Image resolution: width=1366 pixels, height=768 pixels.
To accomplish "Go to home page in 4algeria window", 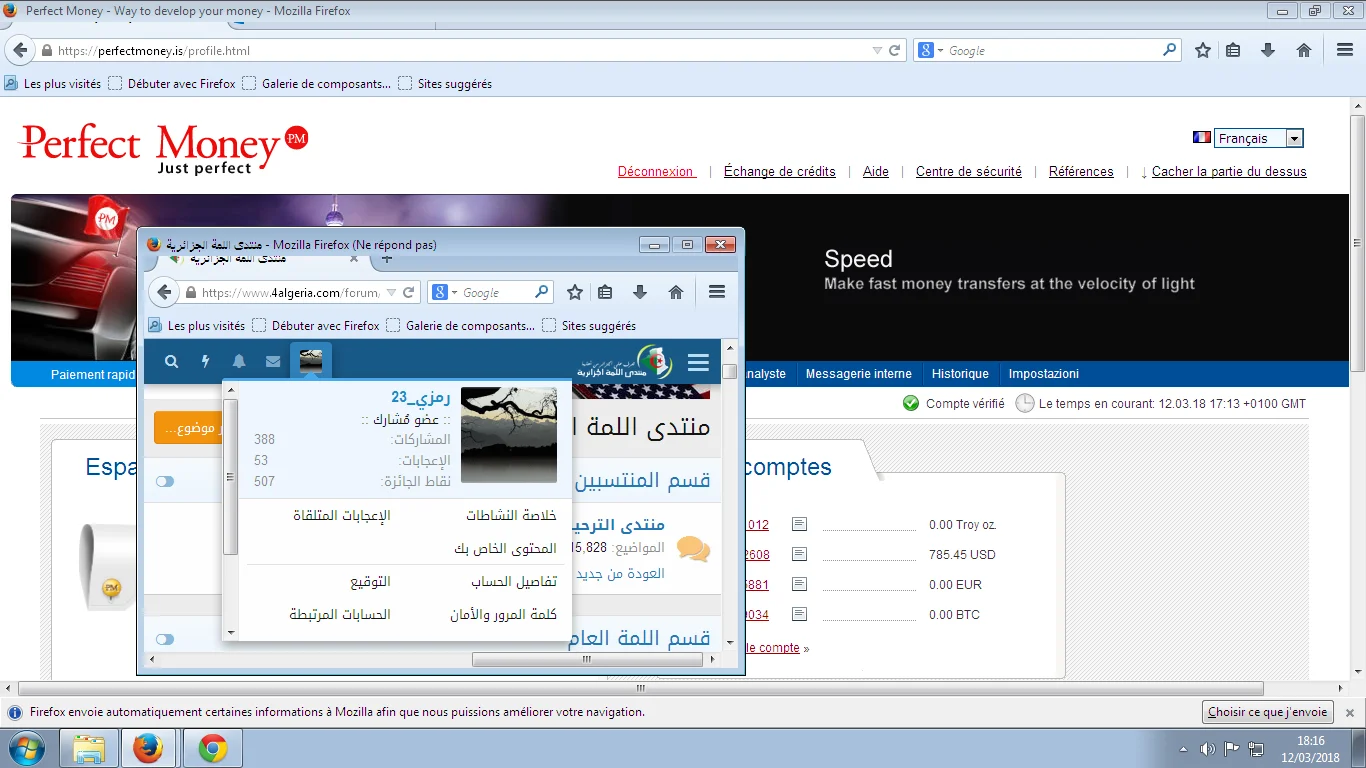I will coord(676,292).
